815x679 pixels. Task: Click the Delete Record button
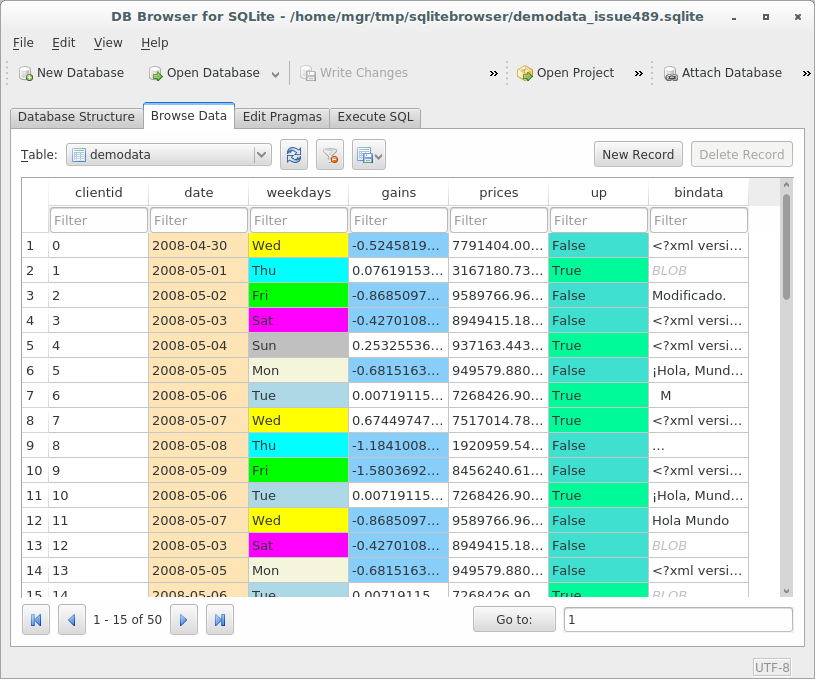pos(742,154)
